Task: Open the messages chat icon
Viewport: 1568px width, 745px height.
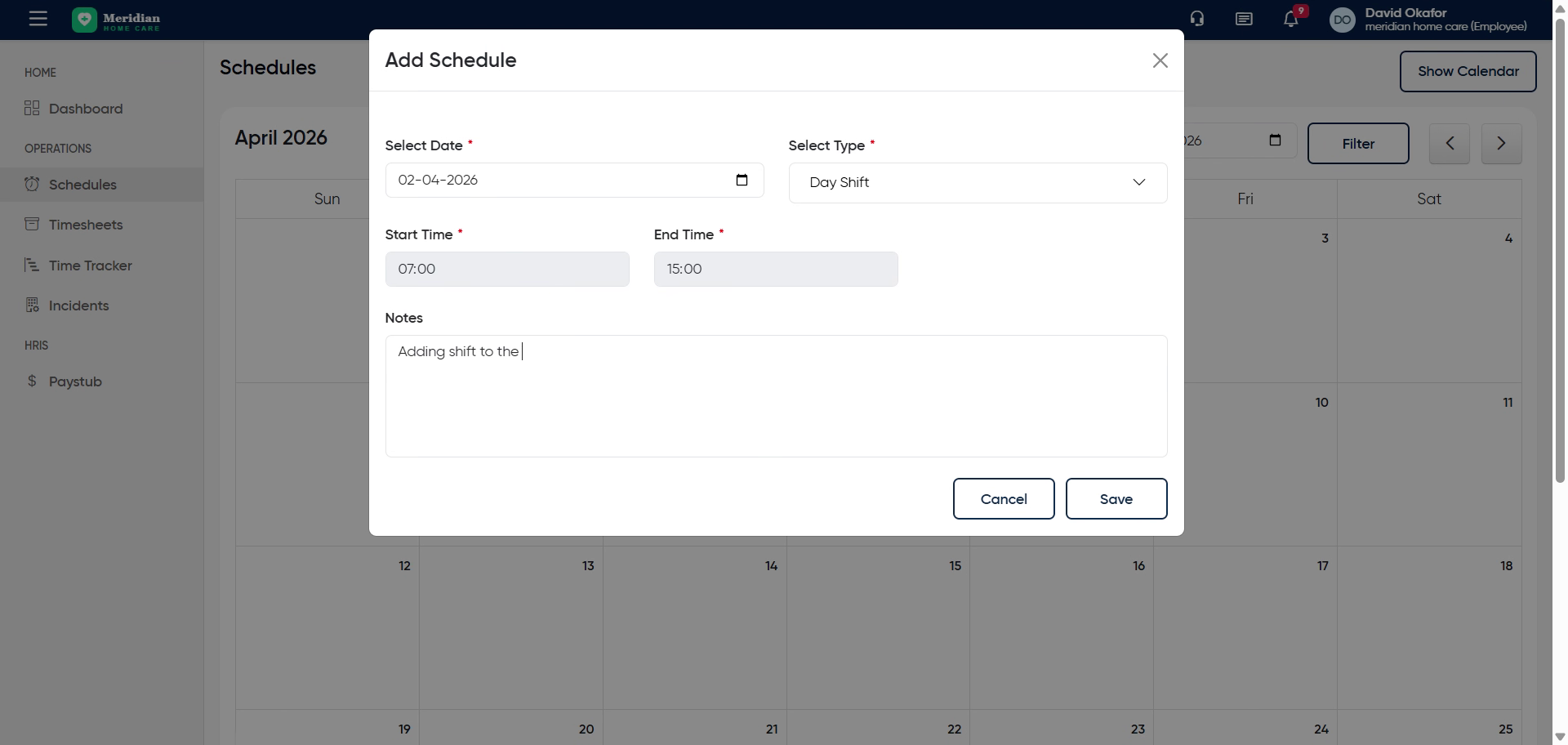Action: (x=1244, y=19)
